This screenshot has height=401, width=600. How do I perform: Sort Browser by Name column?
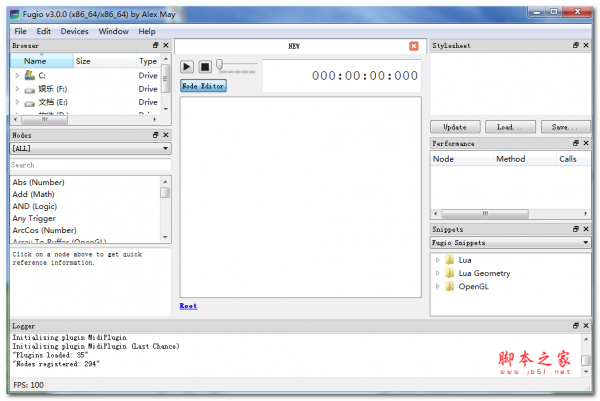(x=41, y=61)
